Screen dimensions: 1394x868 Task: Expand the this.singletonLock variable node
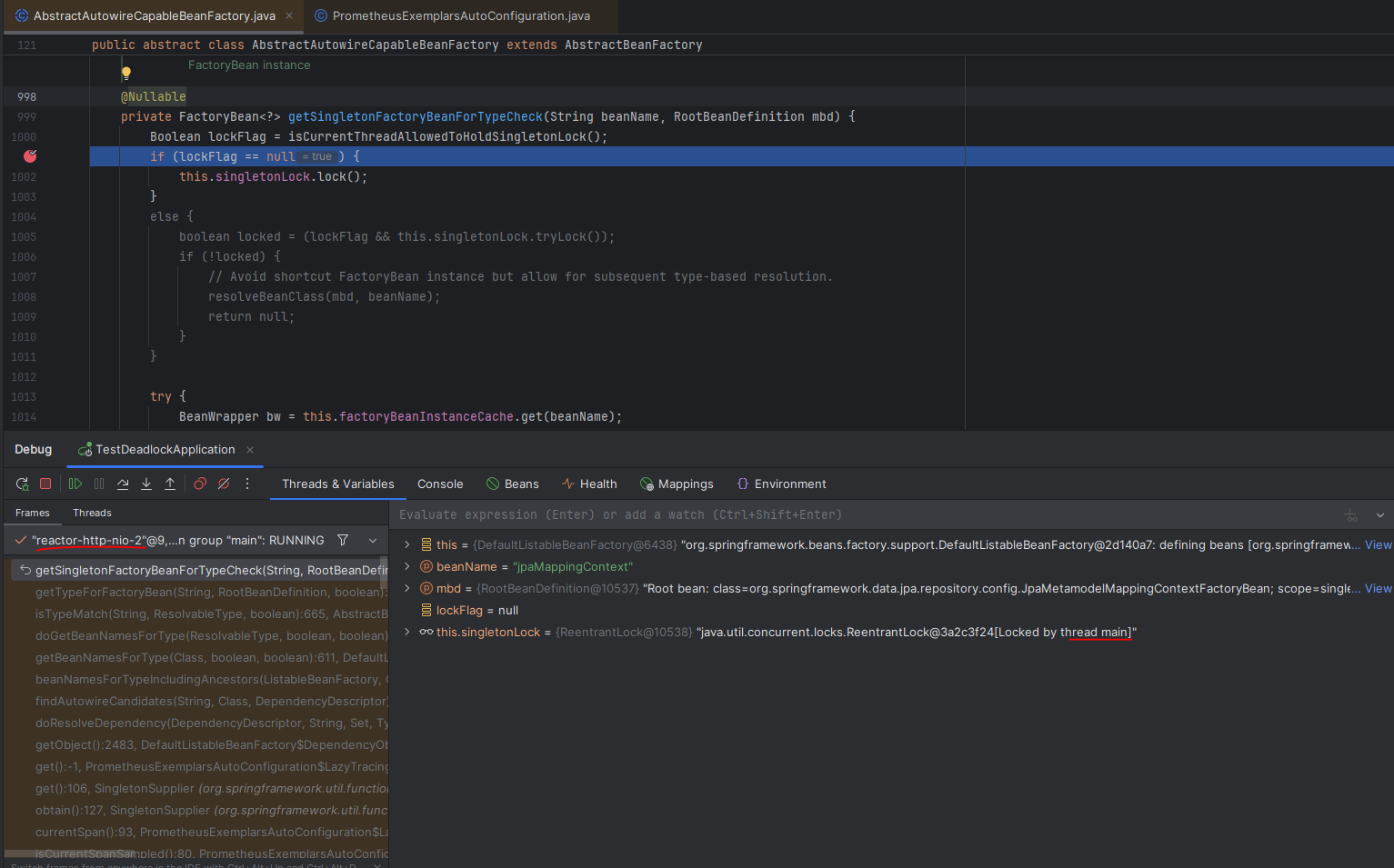click(x=407, y=633)
